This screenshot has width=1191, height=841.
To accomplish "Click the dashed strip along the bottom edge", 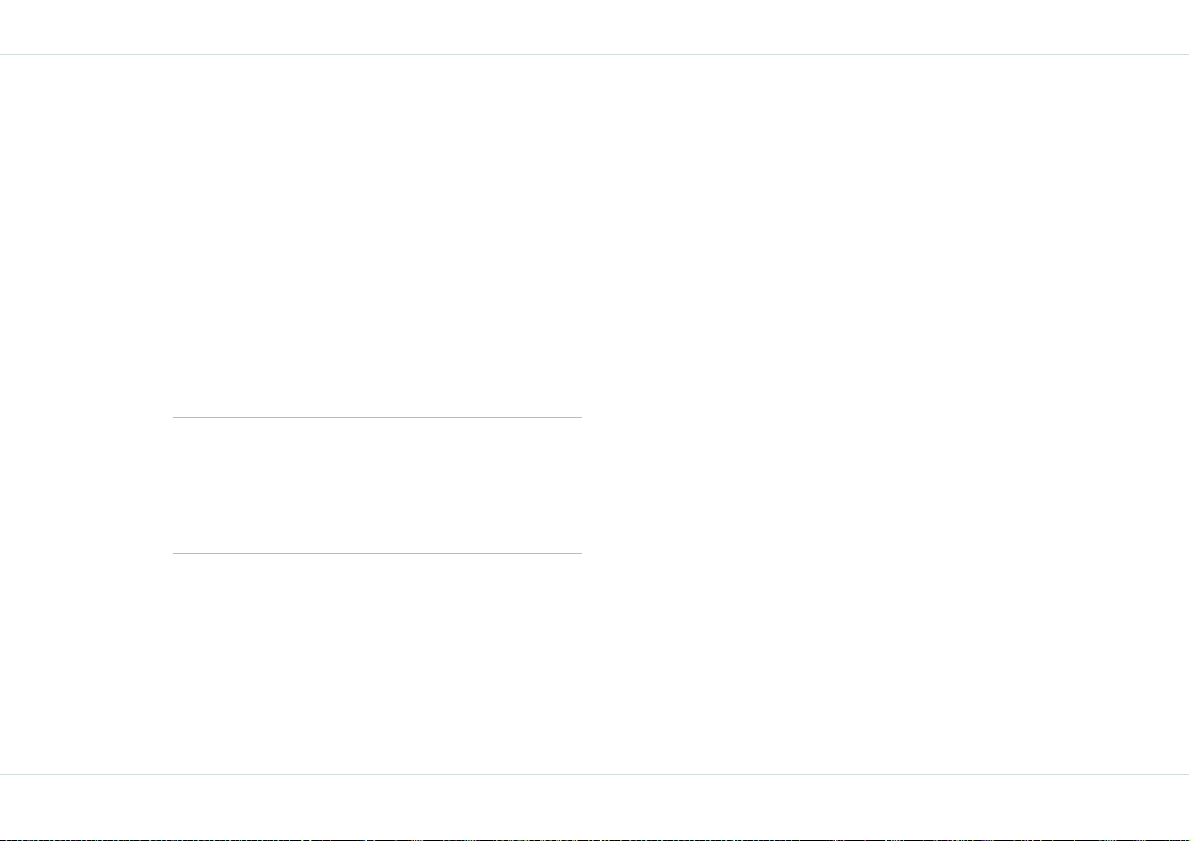I will pyautogui.click(x=596, y=839).
